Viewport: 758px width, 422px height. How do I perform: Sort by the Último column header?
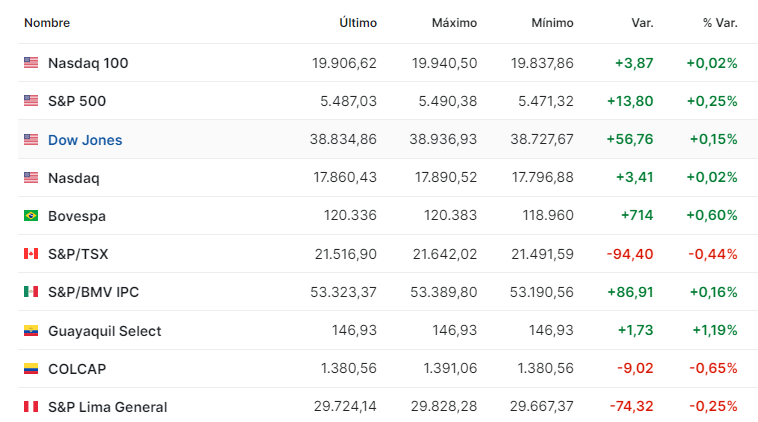click(358, 23)
